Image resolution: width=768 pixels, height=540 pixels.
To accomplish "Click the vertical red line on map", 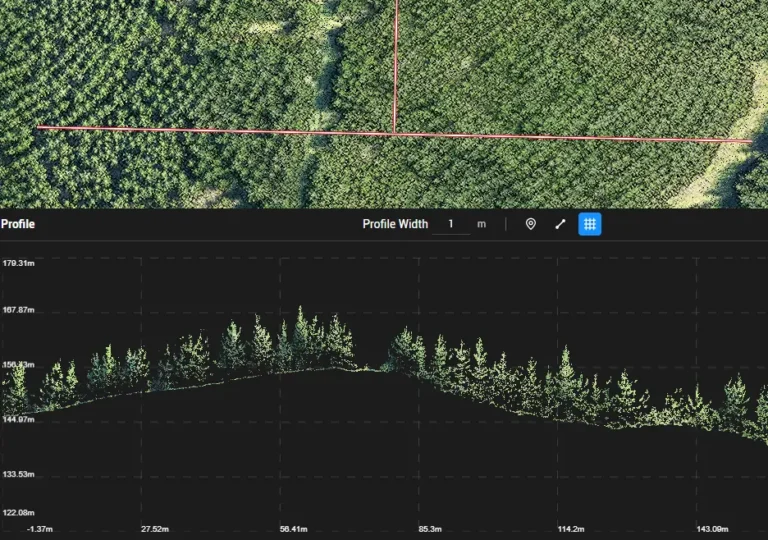I will [396, 66].
